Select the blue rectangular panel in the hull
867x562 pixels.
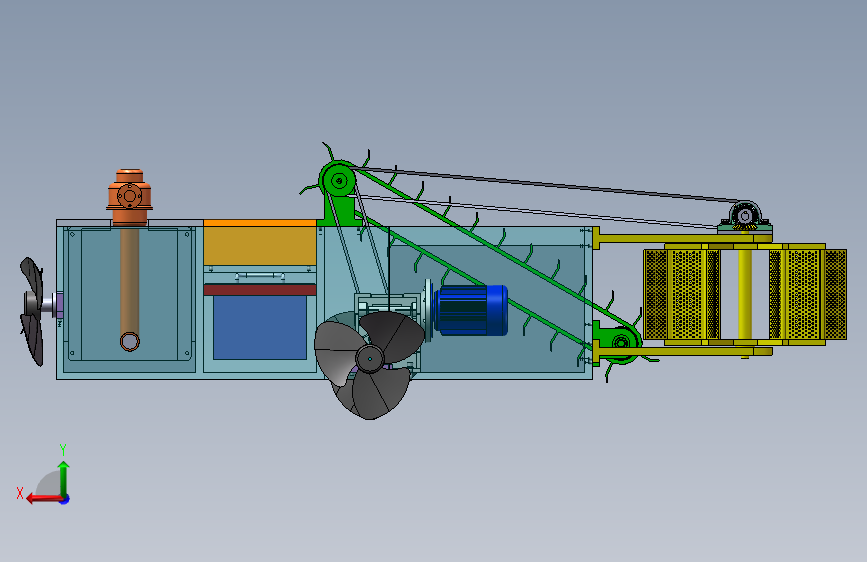[x=260, y=327]
